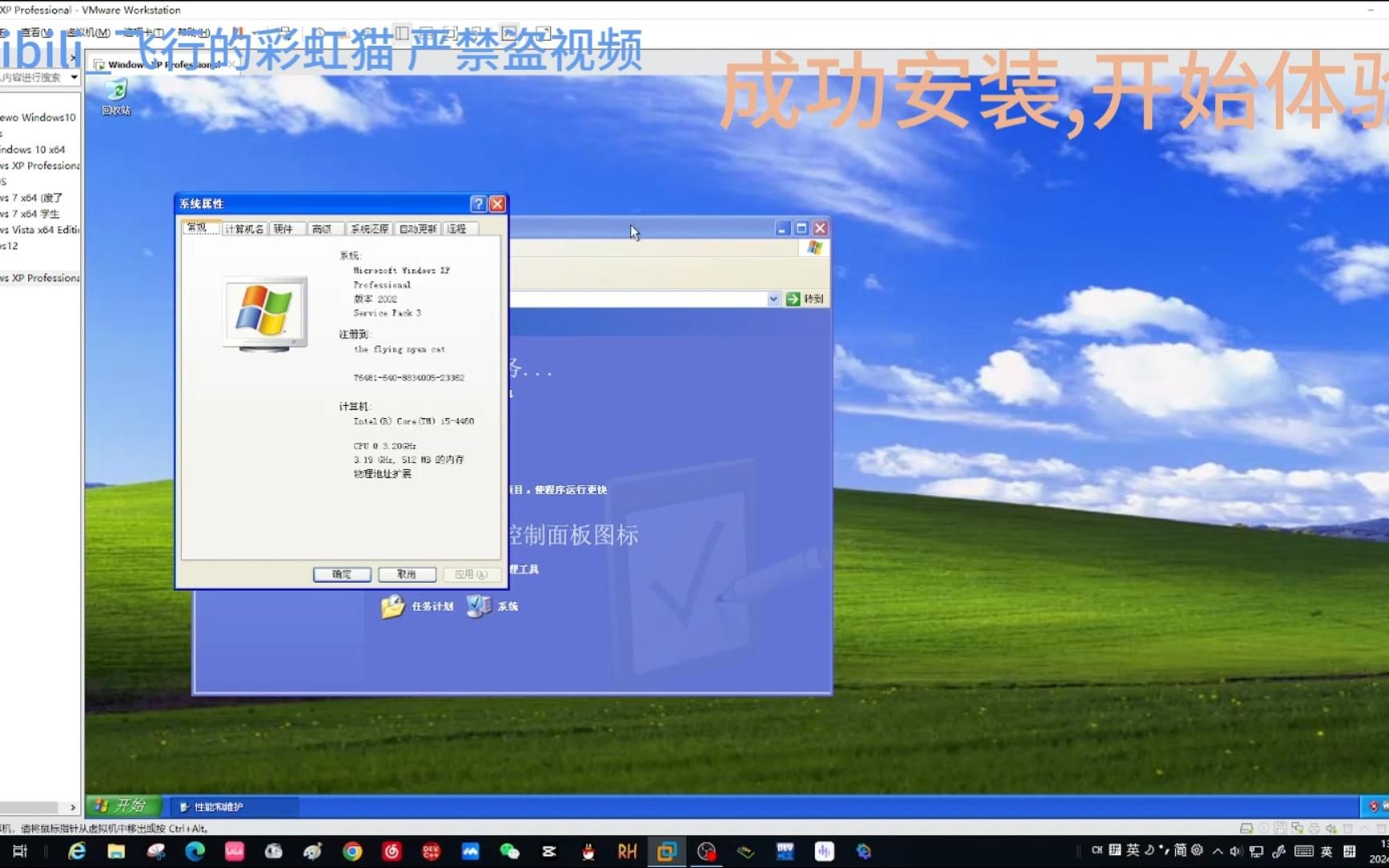Switch to 性能和维护 XP taskbar button
This screenshot has width=1389, height=868.
click(x=233, y=807)
